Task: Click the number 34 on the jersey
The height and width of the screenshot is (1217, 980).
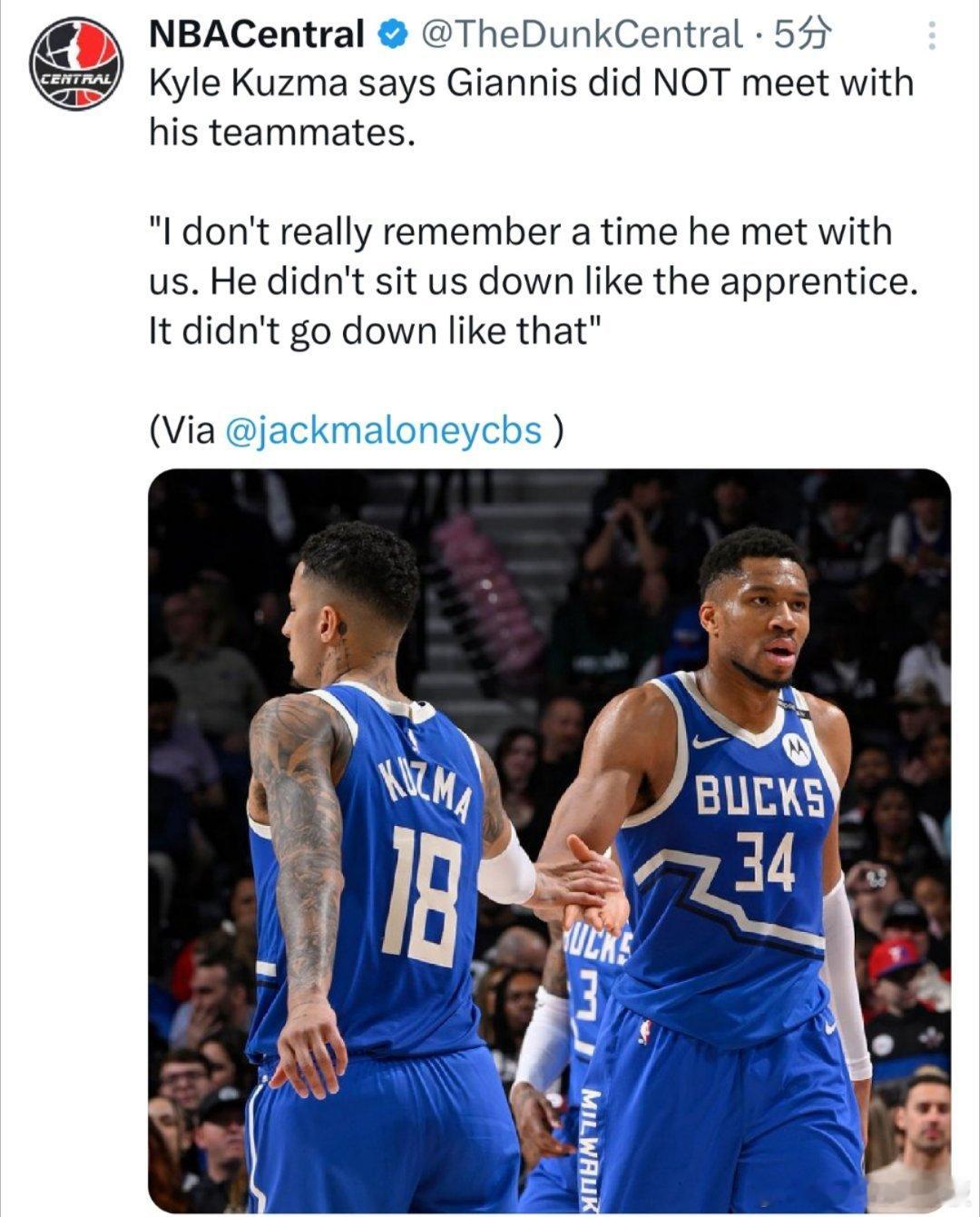Action: click(765, 861)
